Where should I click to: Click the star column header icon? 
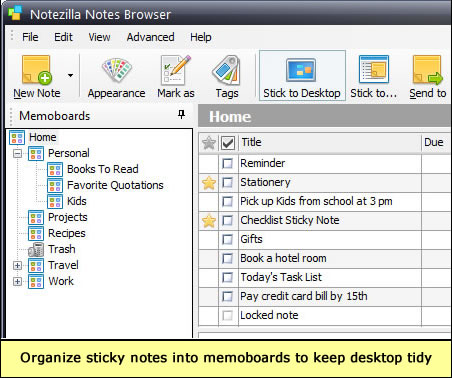pos(209,143)
